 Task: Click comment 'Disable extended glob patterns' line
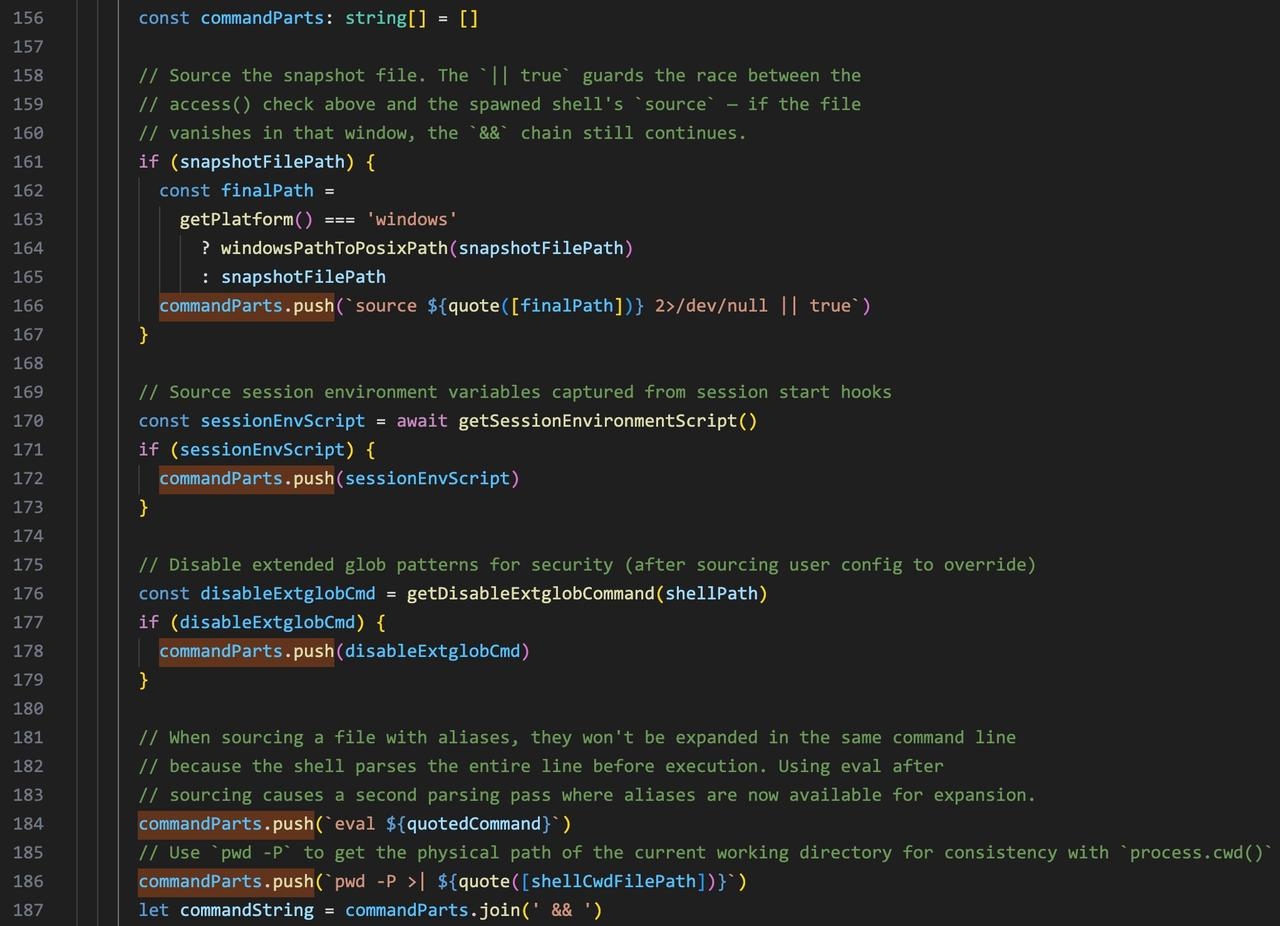point(587,565)
